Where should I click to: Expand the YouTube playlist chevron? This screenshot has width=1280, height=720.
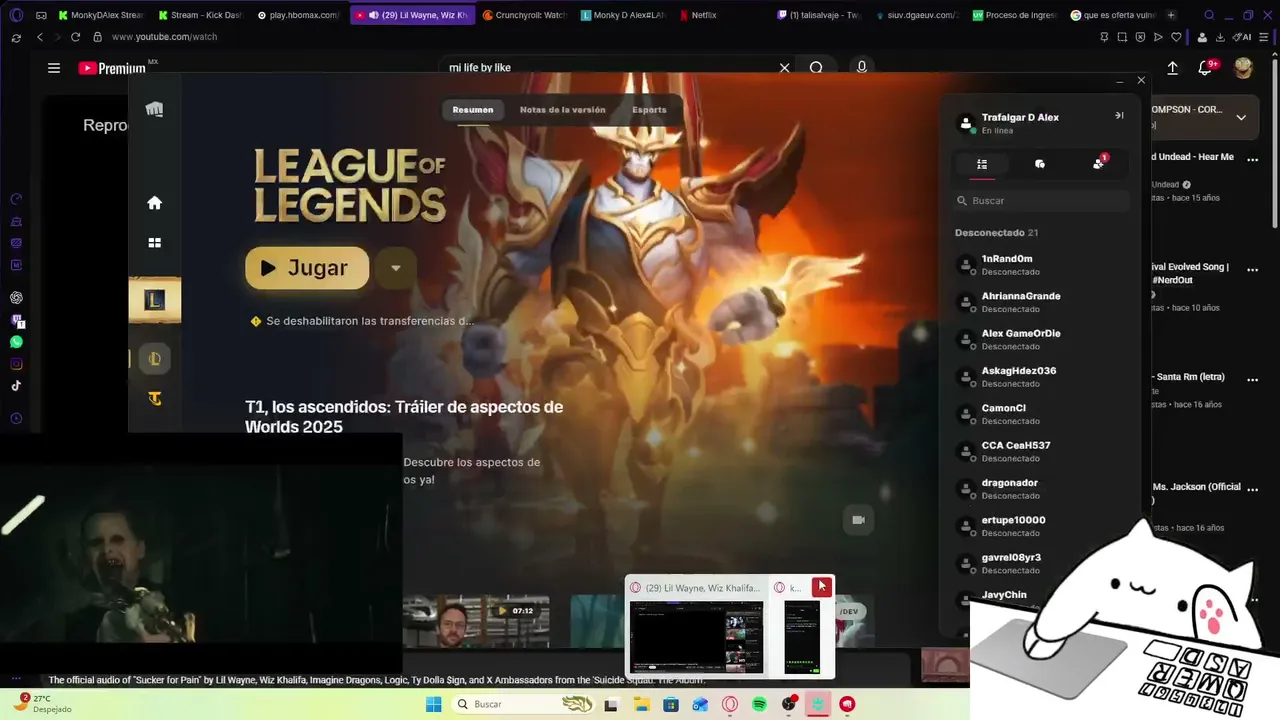(1241, 117)
